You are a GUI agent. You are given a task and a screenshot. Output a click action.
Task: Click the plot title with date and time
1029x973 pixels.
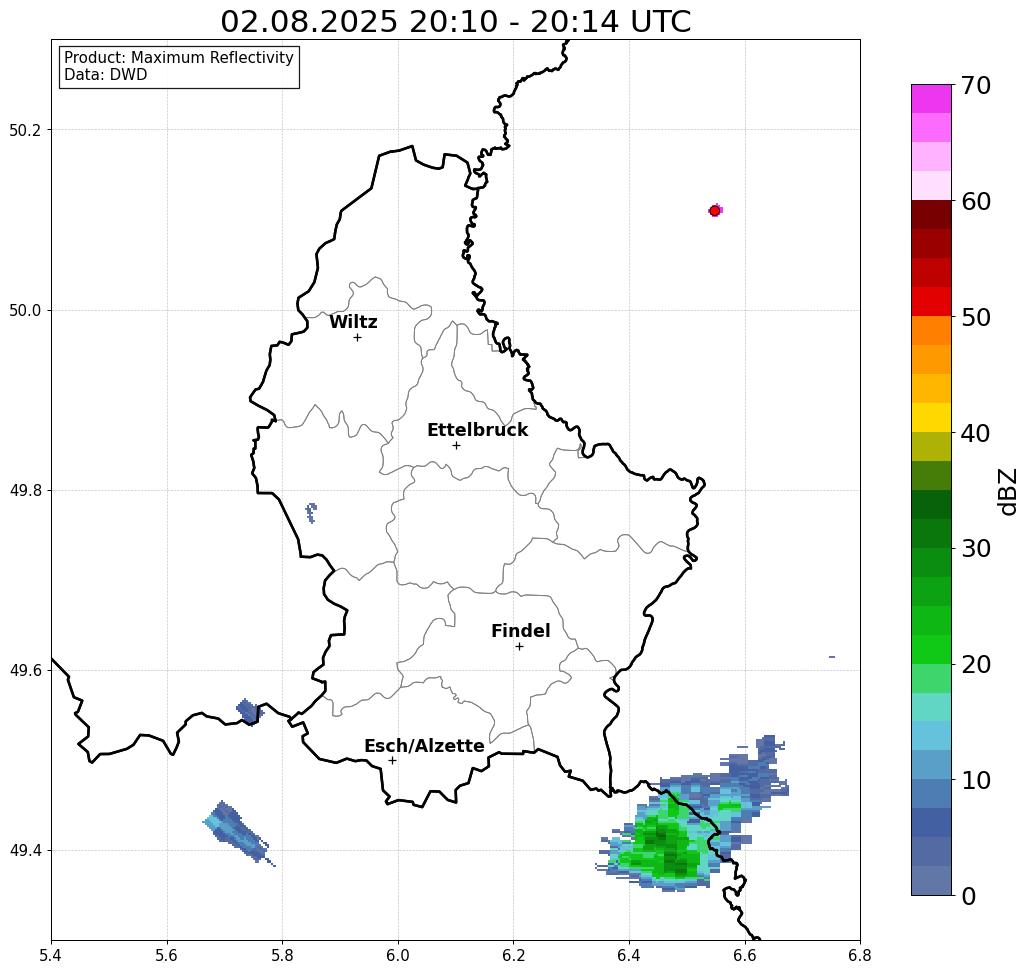pos(455,22)
